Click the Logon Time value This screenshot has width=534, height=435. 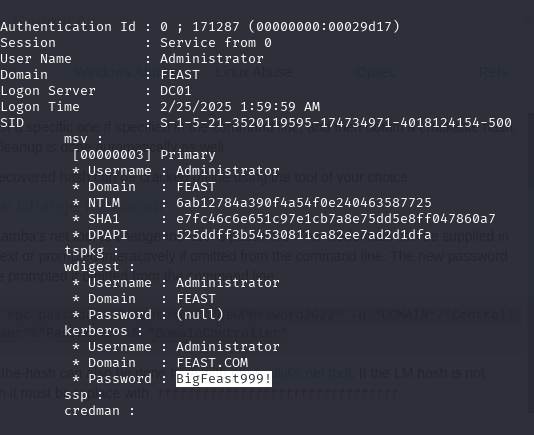pos(240,107)
